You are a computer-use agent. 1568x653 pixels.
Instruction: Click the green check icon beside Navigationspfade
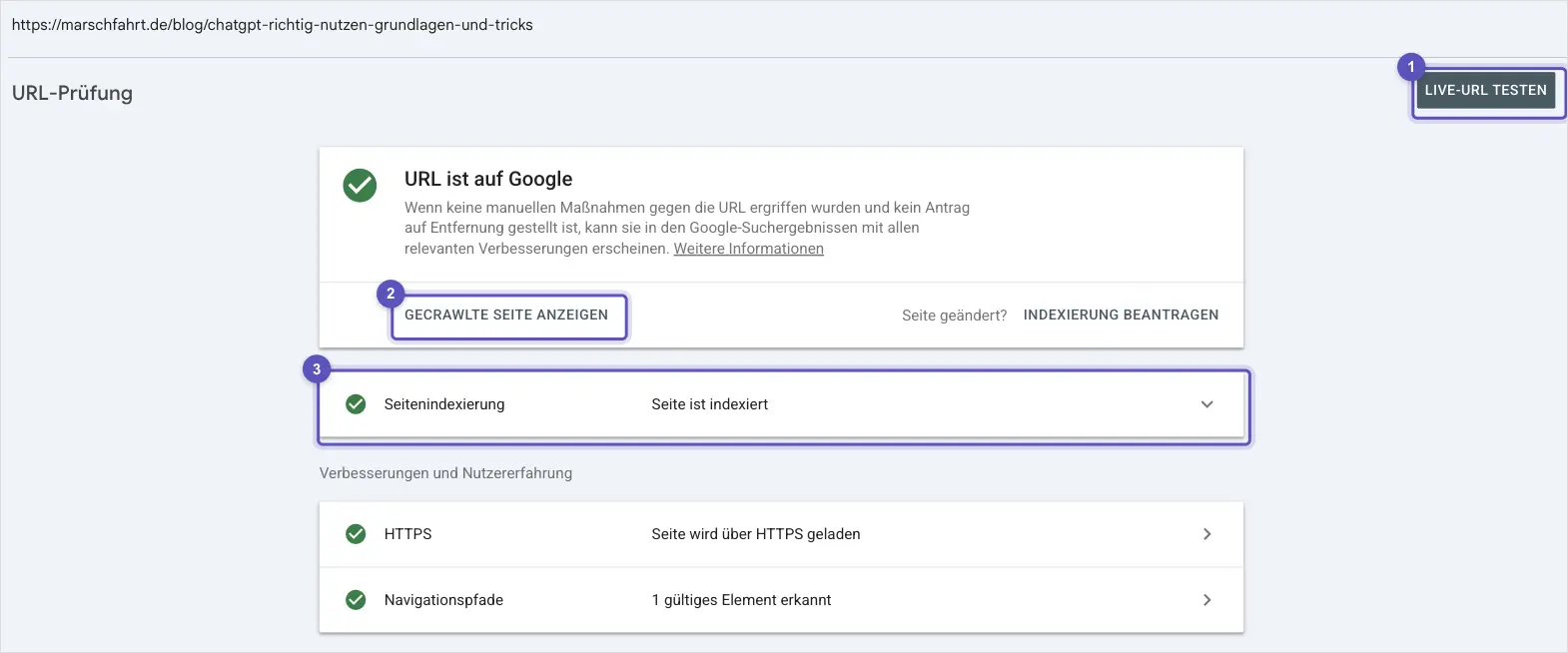(356, 600)
